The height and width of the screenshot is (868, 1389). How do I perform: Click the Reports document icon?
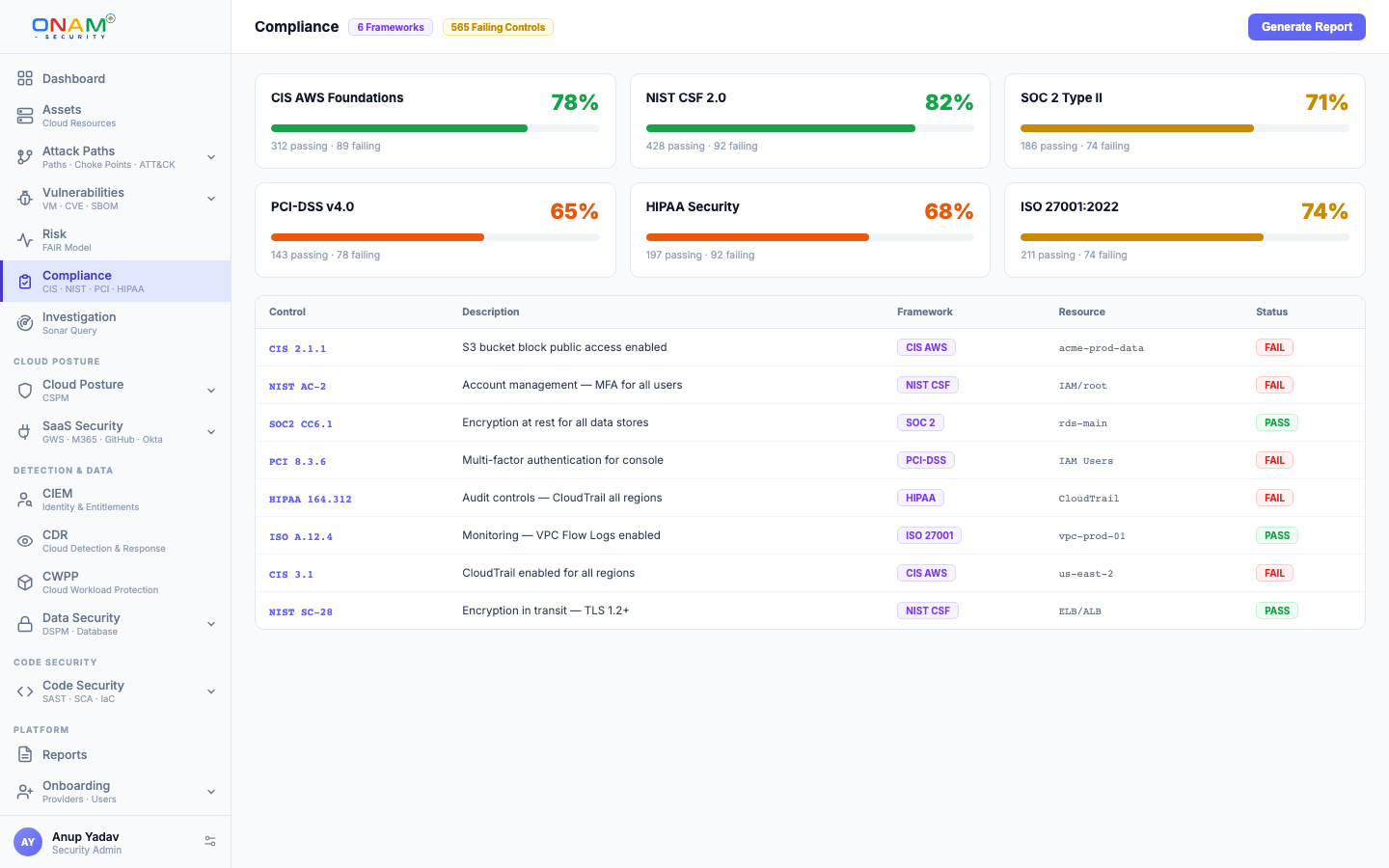pos(25,755)
